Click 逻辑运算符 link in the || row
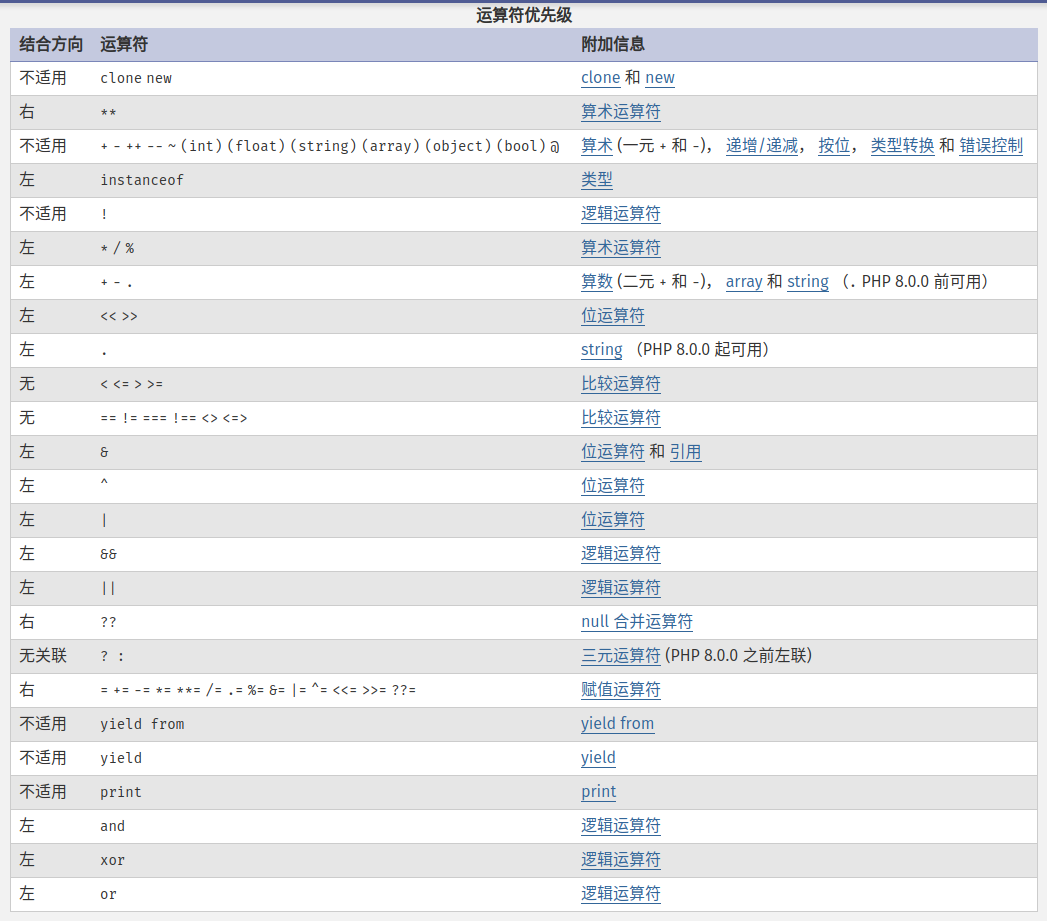The width and height of the screenshot is (1047, 921). point(620,588)
